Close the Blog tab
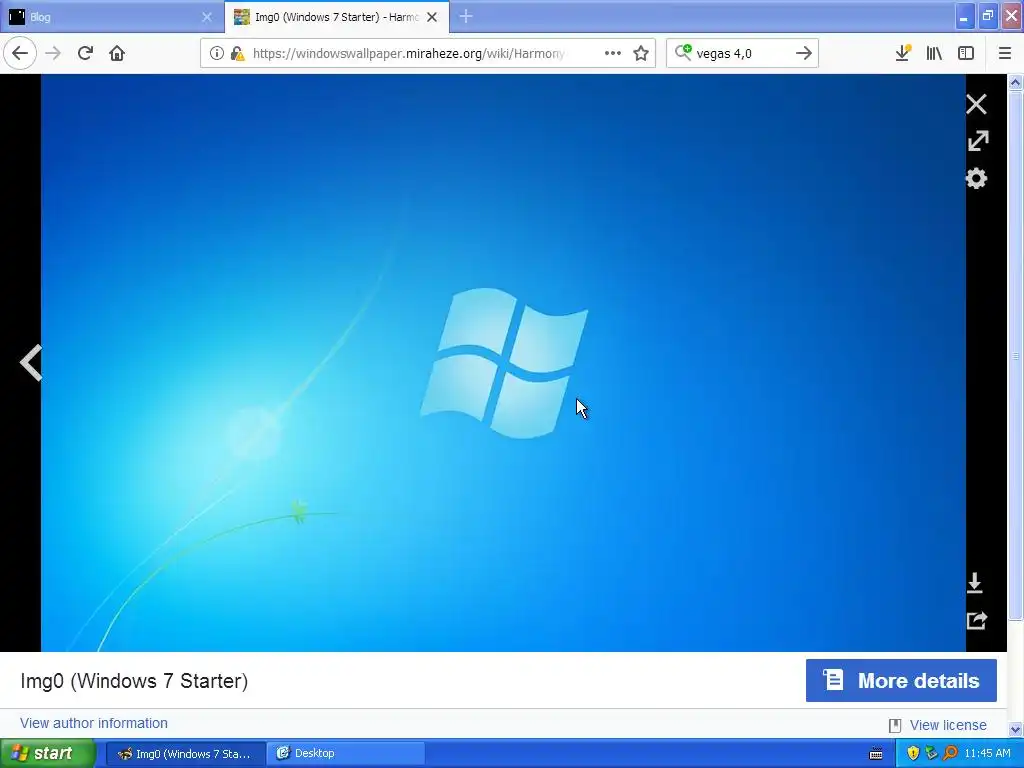 click(x=207, y=17)
